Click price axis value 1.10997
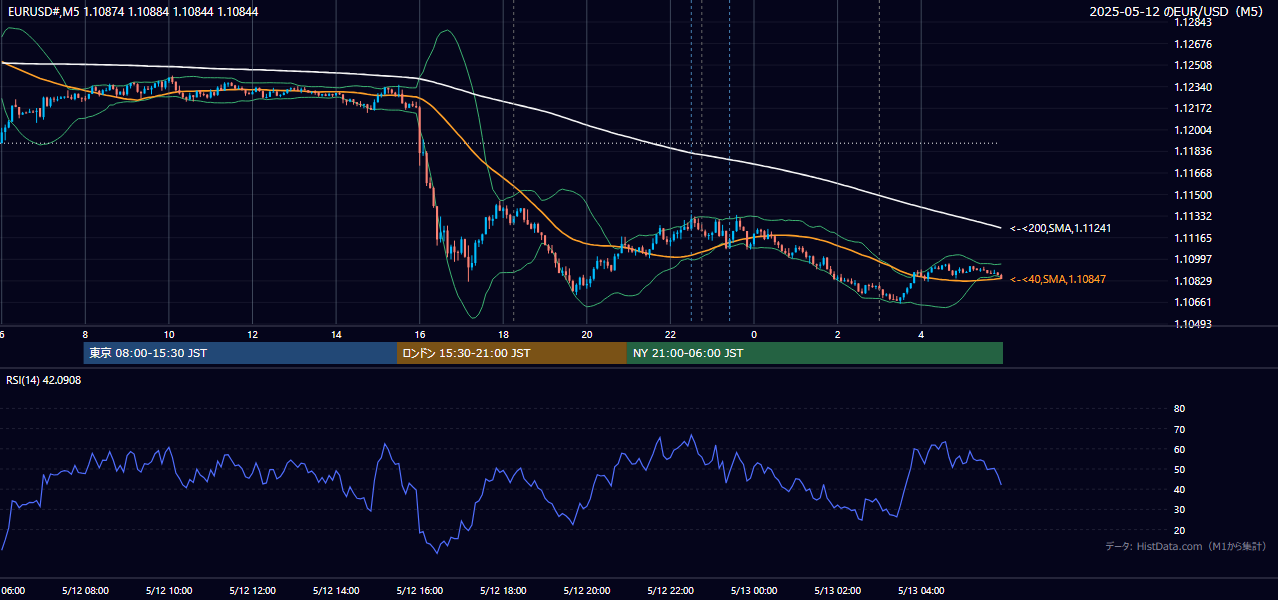Screen dimensions: 1278x600 point(1194,259)
